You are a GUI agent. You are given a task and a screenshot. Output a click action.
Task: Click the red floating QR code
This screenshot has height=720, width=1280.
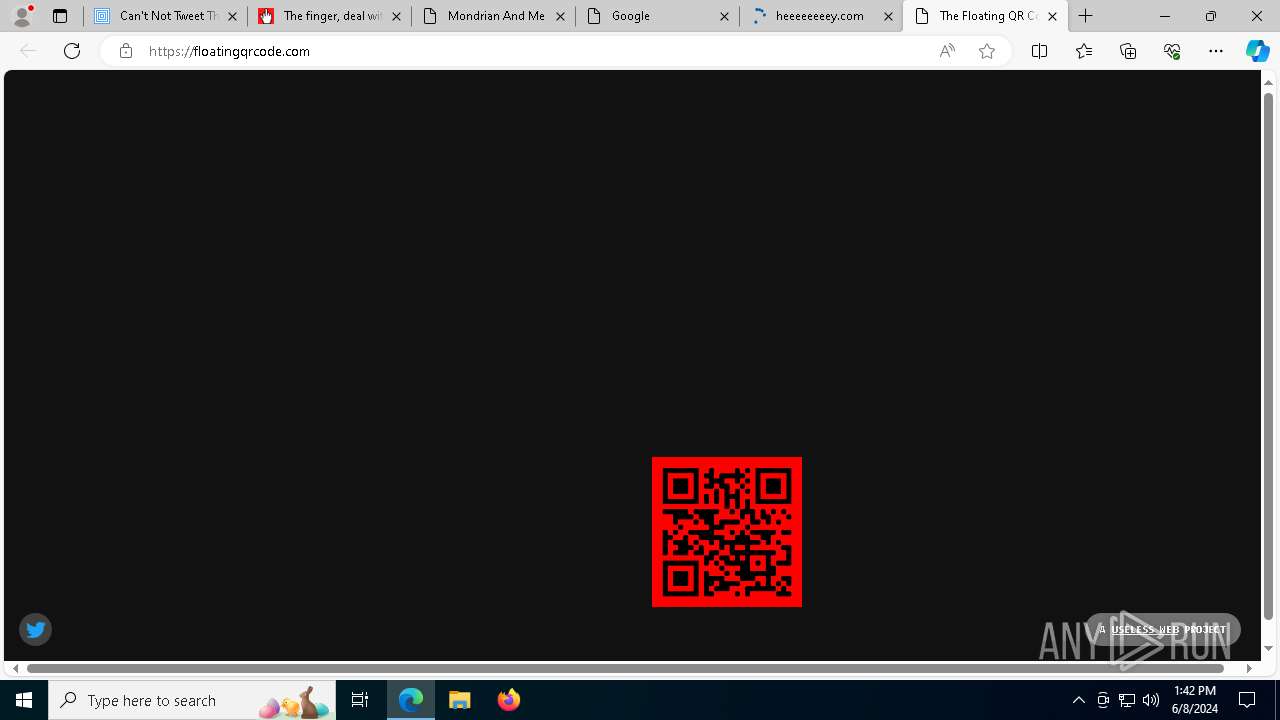pyautogui.click(x=727, y=532)
